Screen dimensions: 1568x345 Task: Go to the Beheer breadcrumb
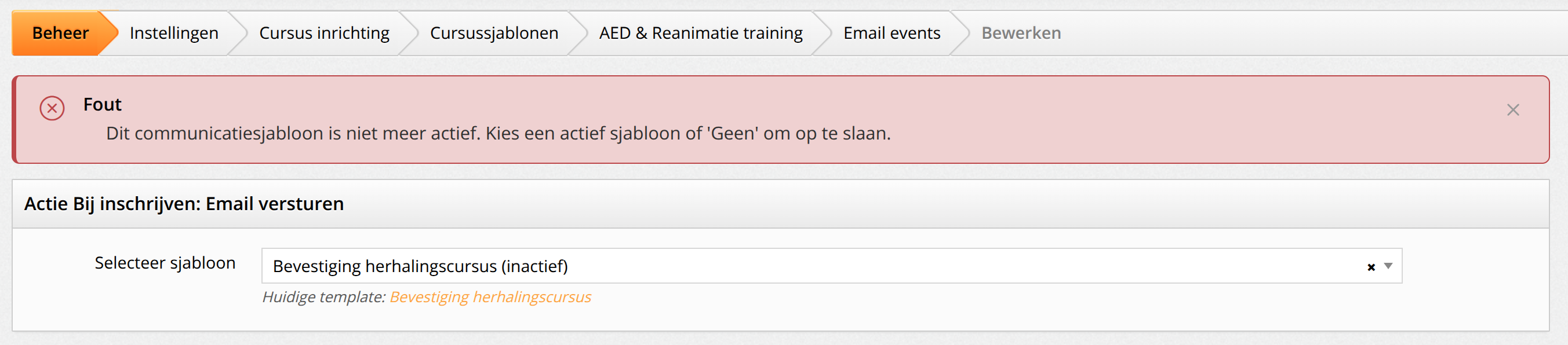click(x=60, y=33)
